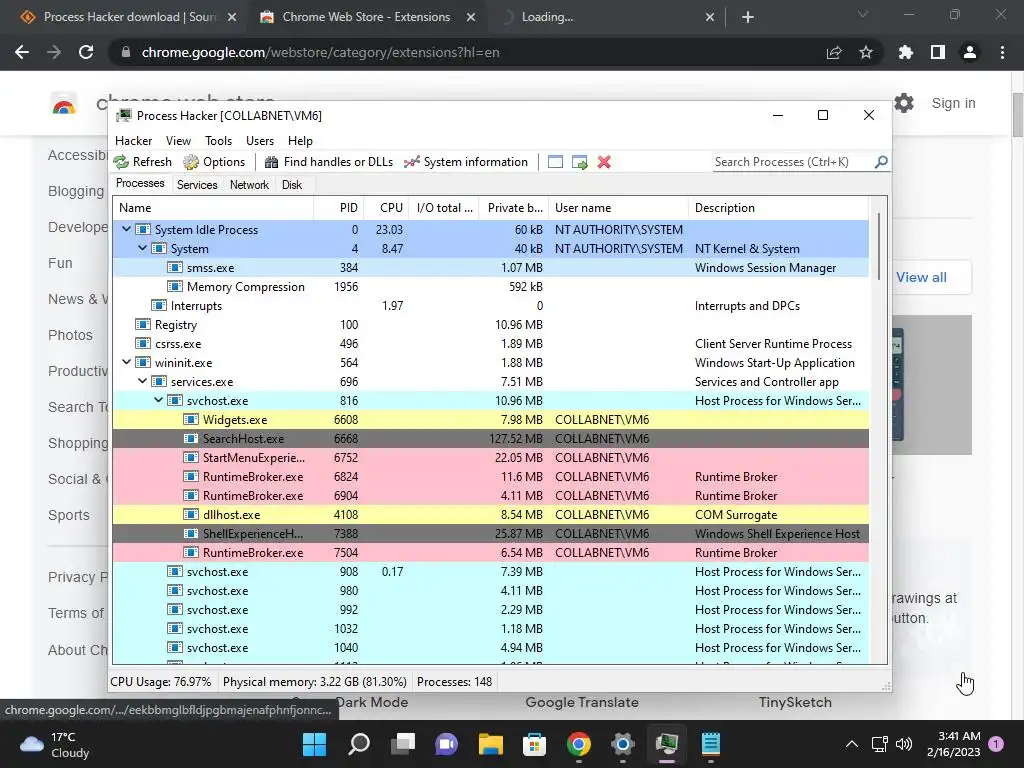This screenshot has width=1024, height=768.
Task: Switch to the Process Hacker download Chrome tab
Action: click(x=129, y=17)
